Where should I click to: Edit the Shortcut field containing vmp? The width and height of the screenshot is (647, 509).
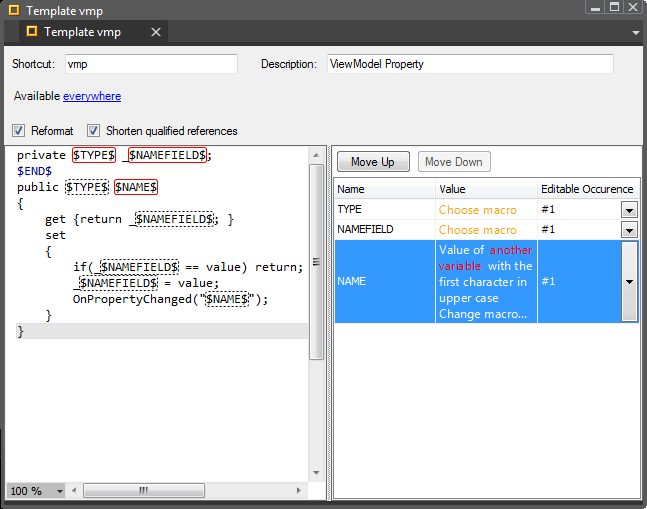[x=151, y=64]
